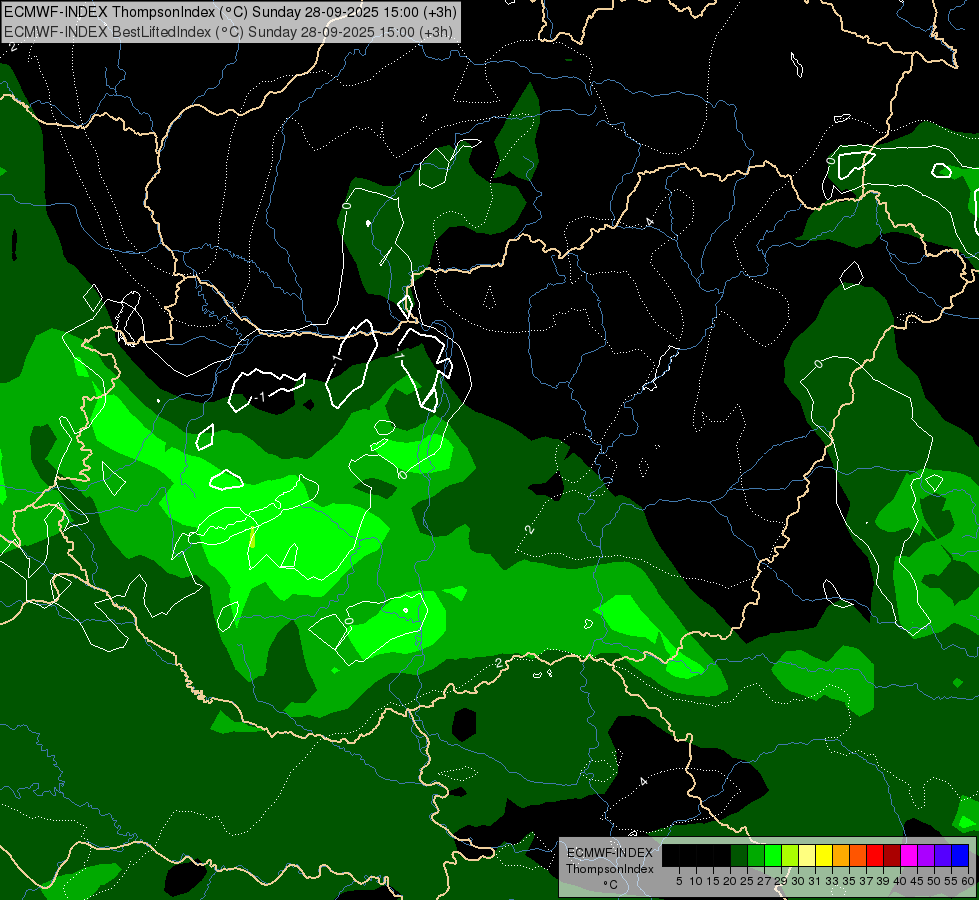The height and width of the screenshot is (900, 979).
Task: Select the medium green 25–27 legend swatch
Action: pos(755,855)
